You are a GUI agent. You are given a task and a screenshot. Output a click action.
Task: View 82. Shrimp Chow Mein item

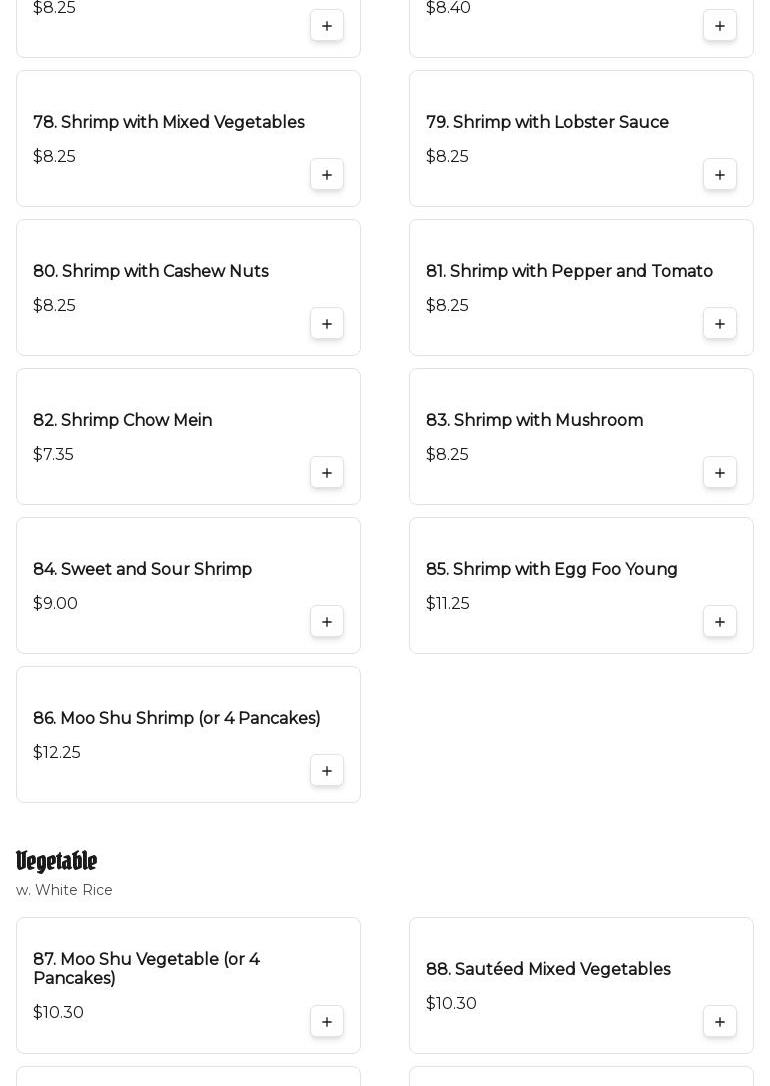pos(123,421)
